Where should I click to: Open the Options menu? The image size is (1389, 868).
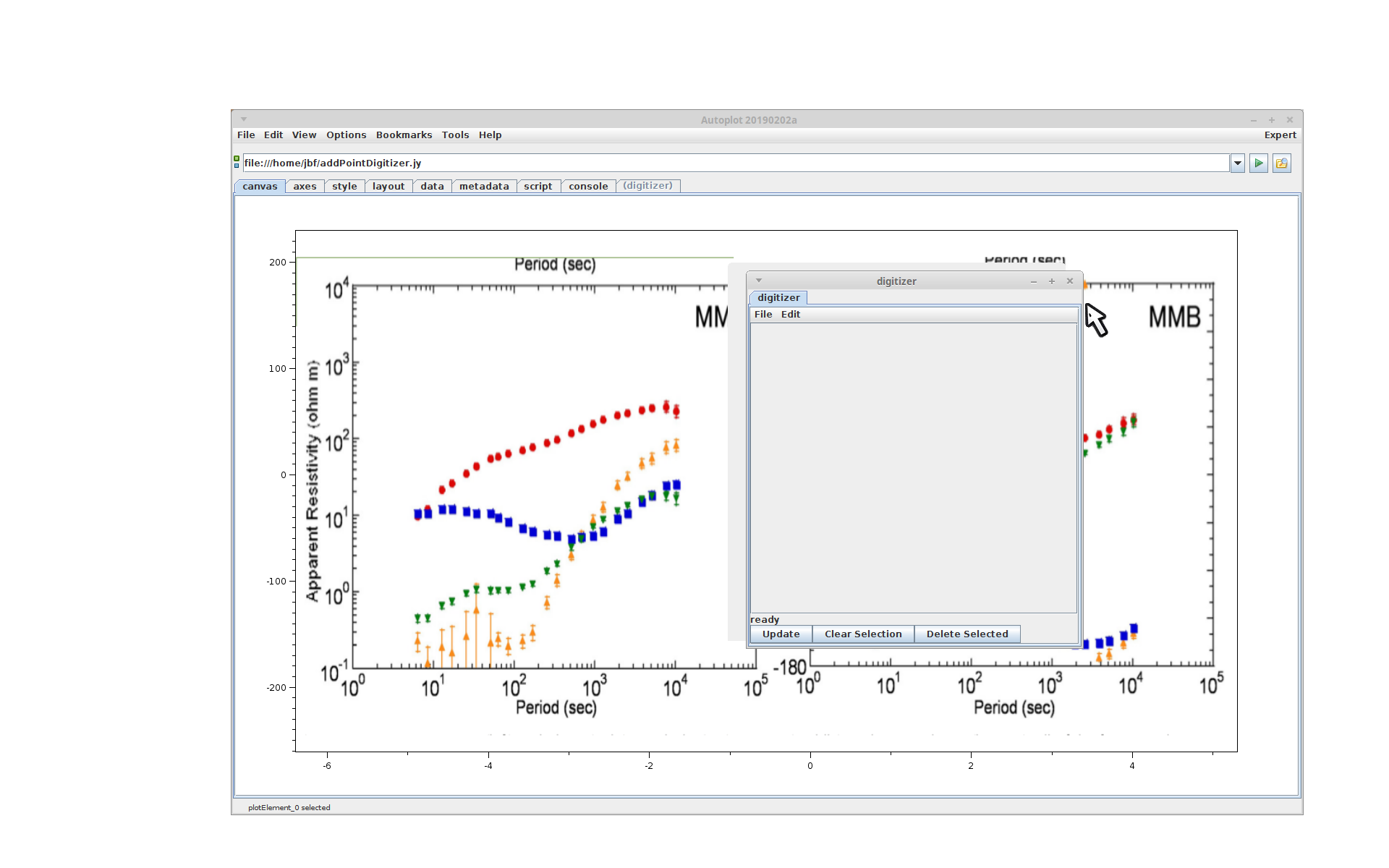[x=346, y=135]
